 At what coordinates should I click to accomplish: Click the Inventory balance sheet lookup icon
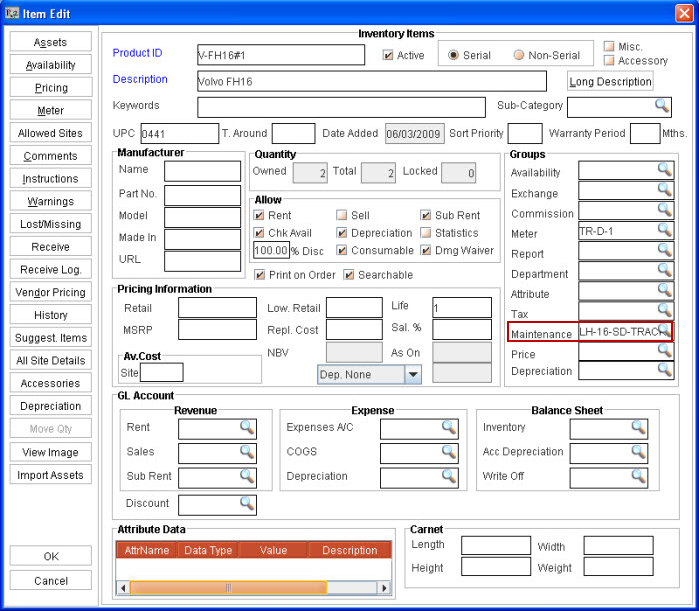point(637,428)
